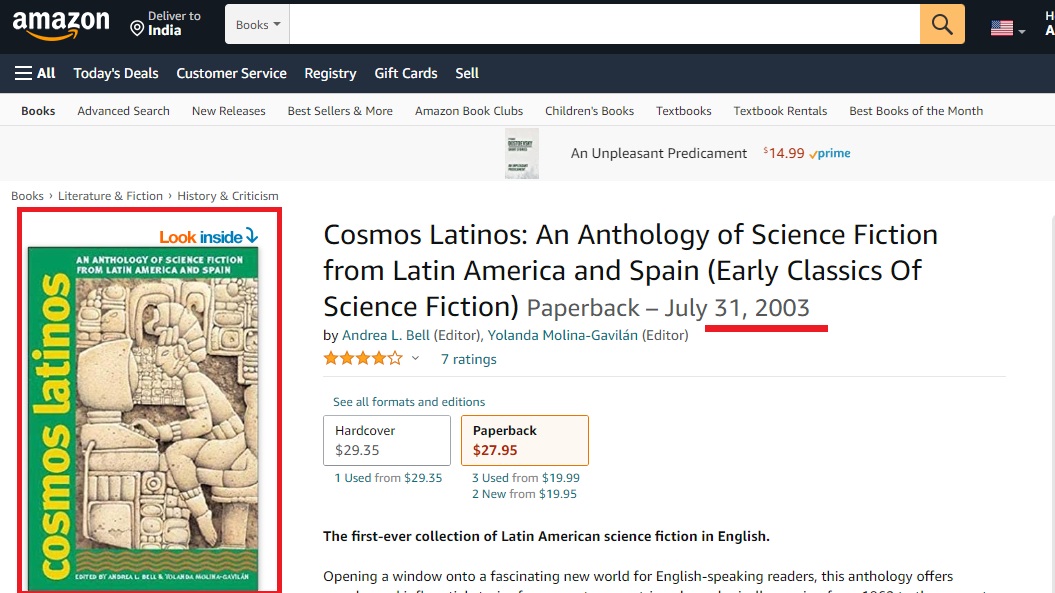Screen dimensions: 1055x593
Task: Open Today's Deals in navigation bar
Action: tap(116, 73)
